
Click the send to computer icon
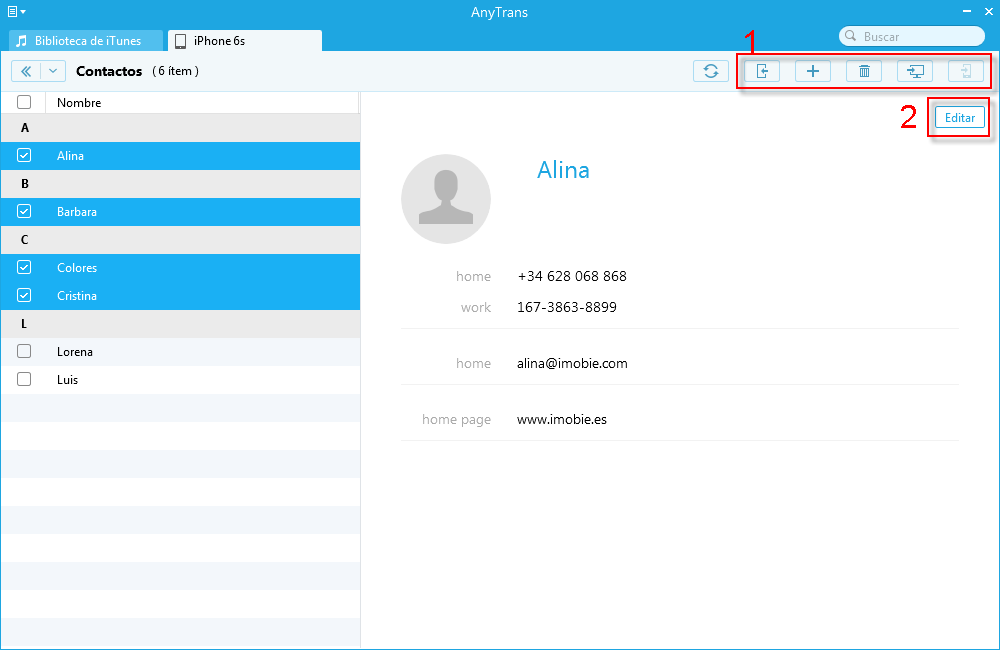[915, 71]
